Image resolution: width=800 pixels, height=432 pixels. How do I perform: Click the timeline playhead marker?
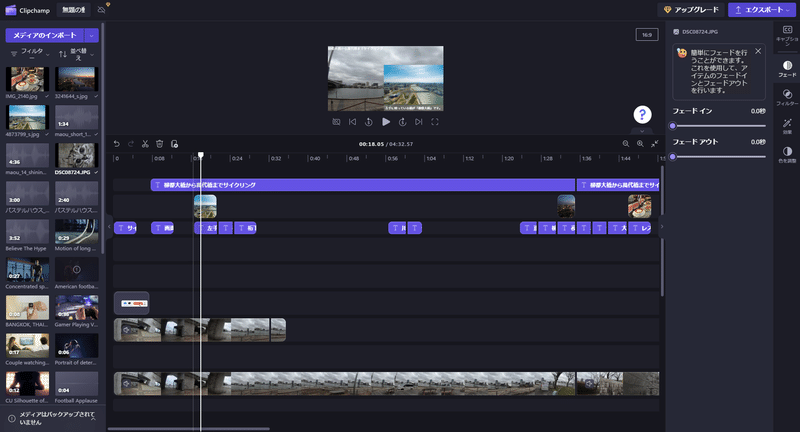coord(201,155)
